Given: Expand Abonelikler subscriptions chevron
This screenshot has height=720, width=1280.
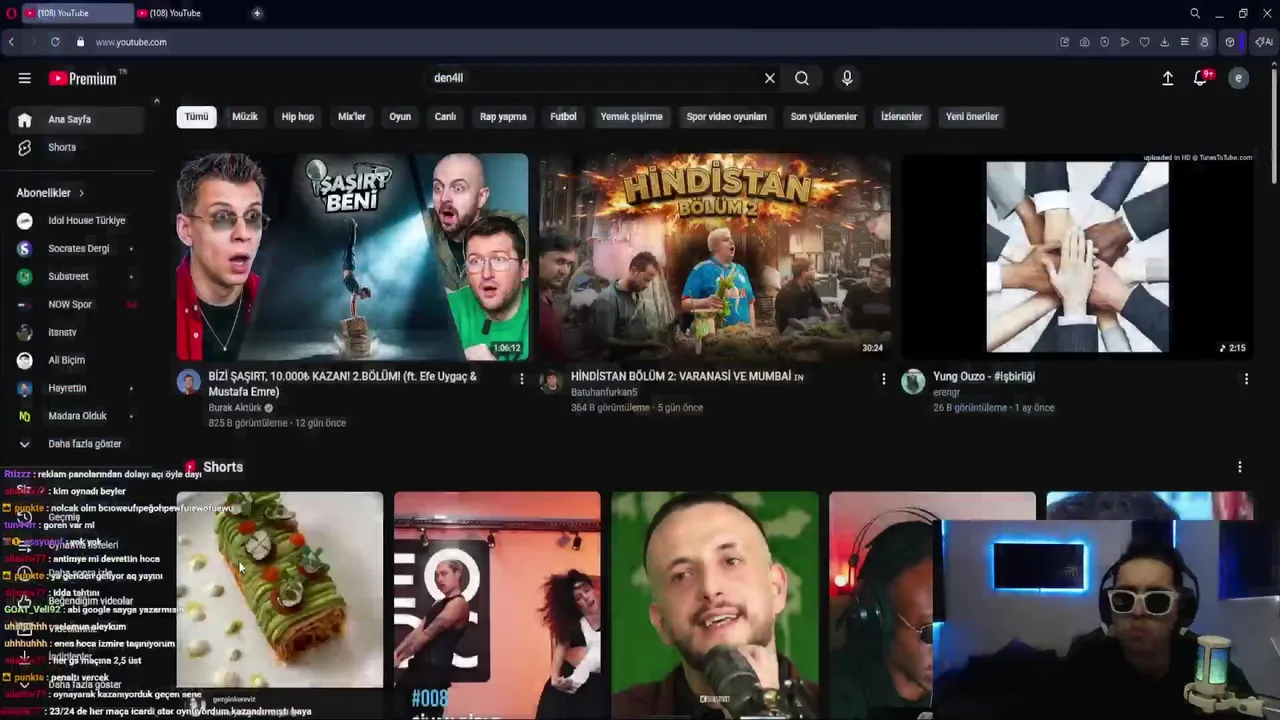Looking at the screenshot, I should [81, 193].
